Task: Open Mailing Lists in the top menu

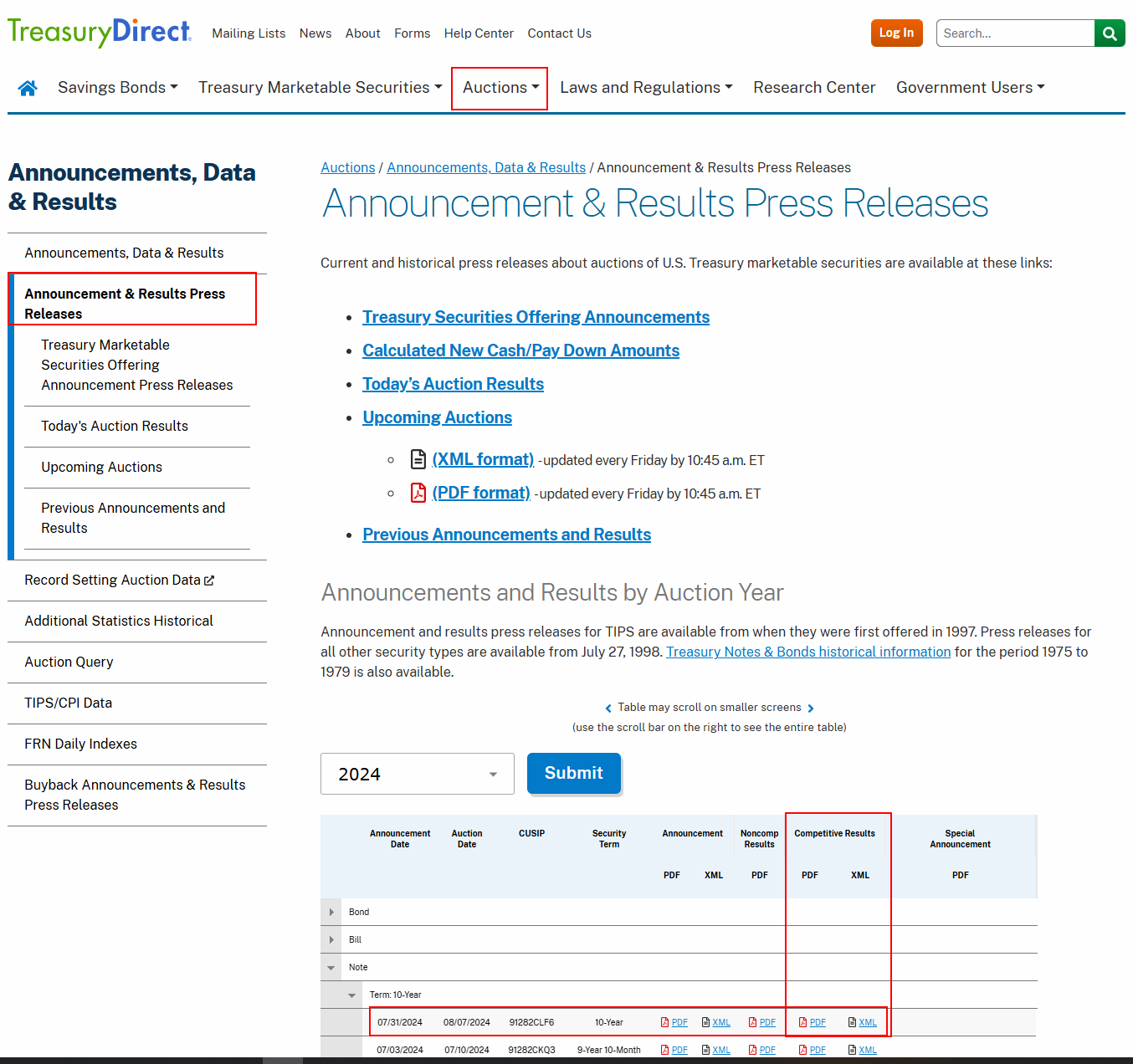Action: click(249, 33)
